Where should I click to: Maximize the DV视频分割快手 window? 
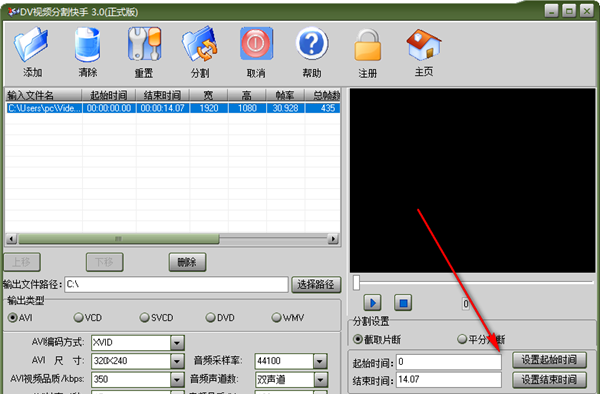569,11
